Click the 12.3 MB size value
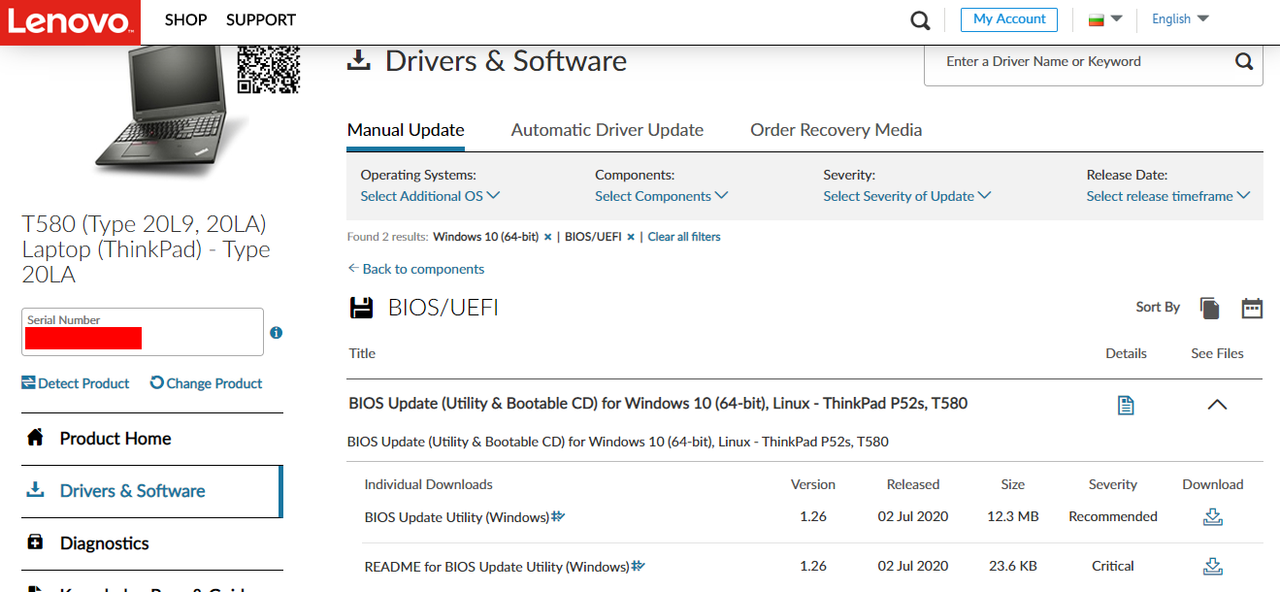 [1013, 517]
